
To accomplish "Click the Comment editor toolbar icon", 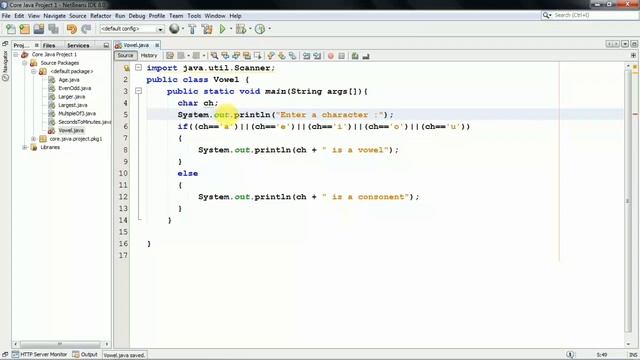I will (x=355, y=56).
